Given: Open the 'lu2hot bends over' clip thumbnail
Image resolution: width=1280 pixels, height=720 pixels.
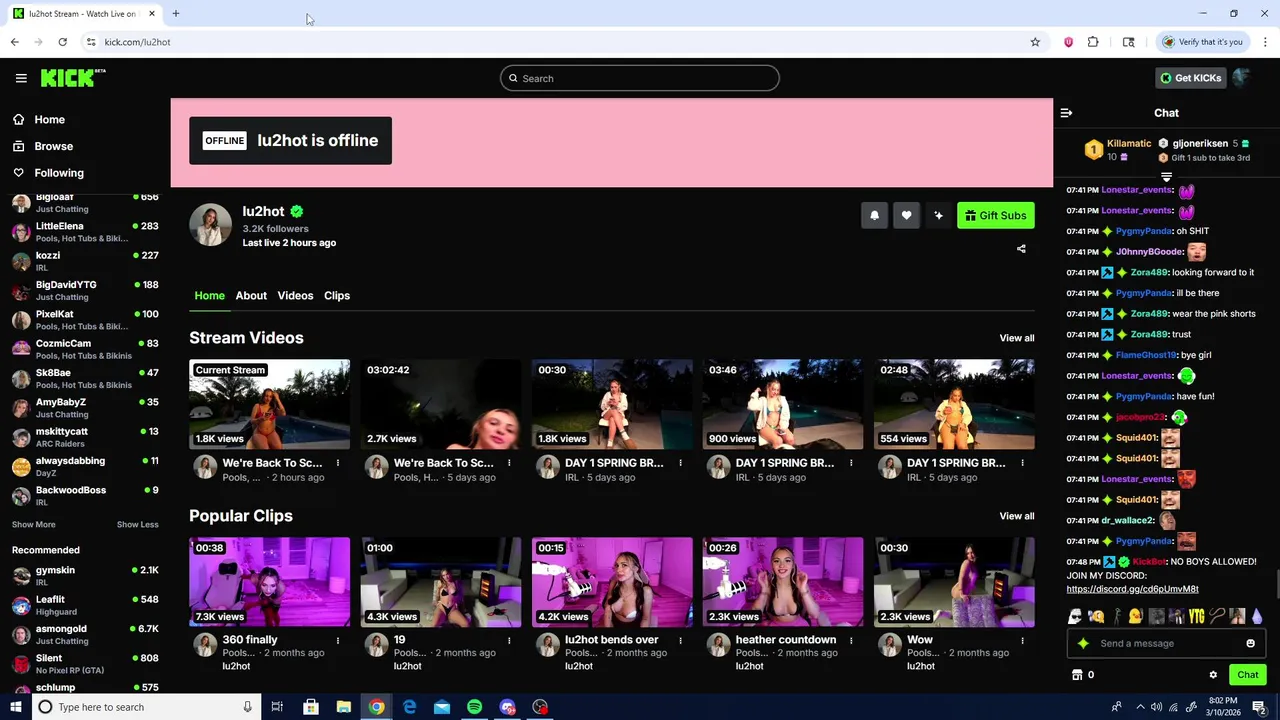Looking at the screenshot, I should [612, 582].
